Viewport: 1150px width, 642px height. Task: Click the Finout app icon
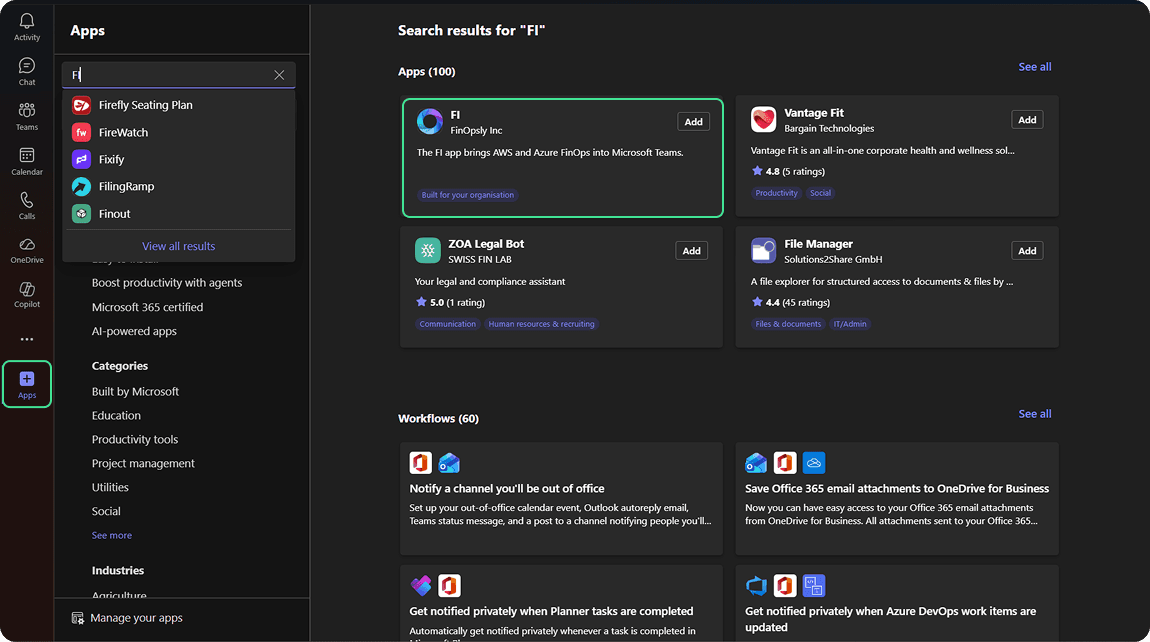(81, 214)
